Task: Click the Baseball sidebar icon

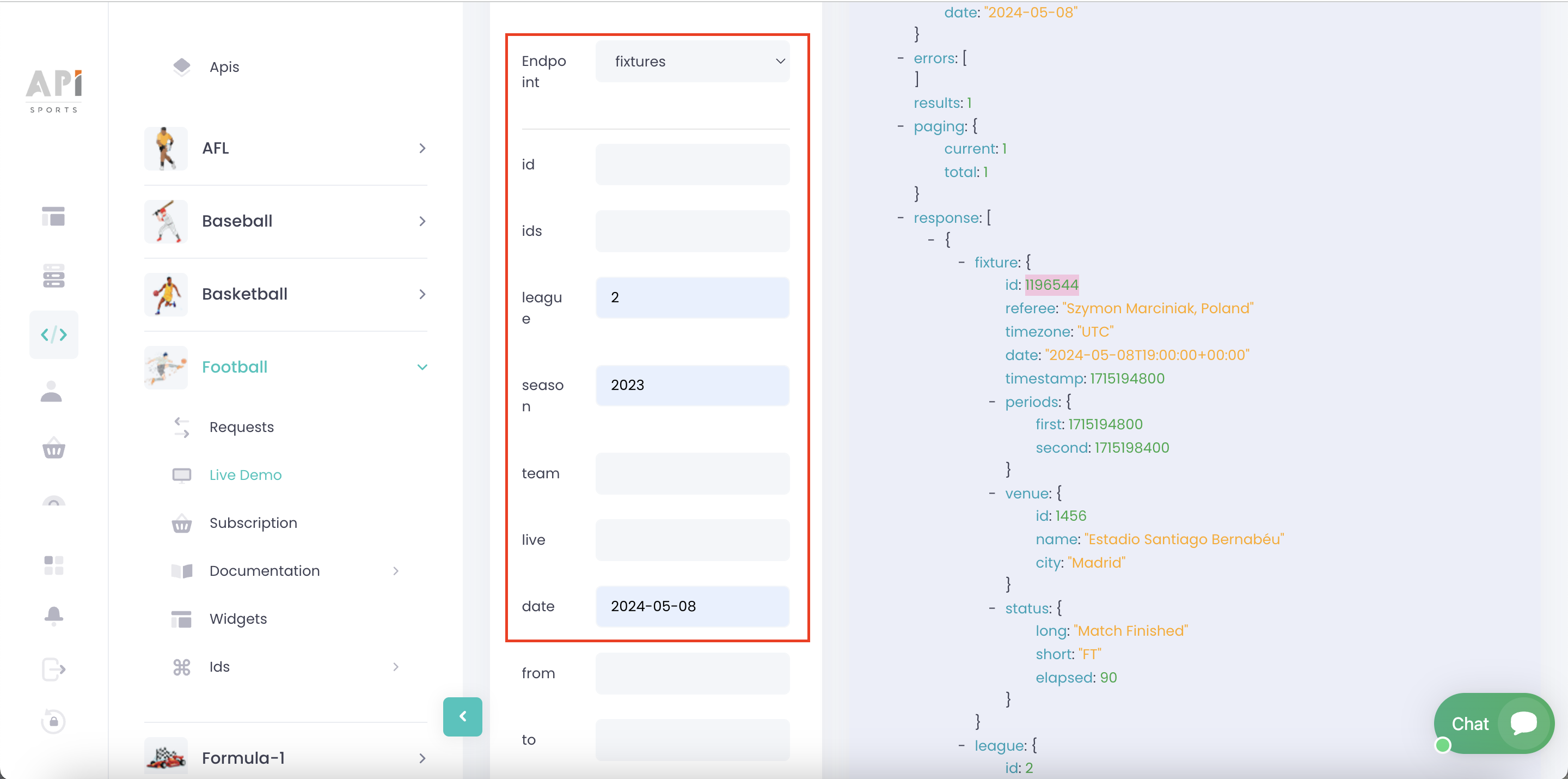Action: pos(166,221)
